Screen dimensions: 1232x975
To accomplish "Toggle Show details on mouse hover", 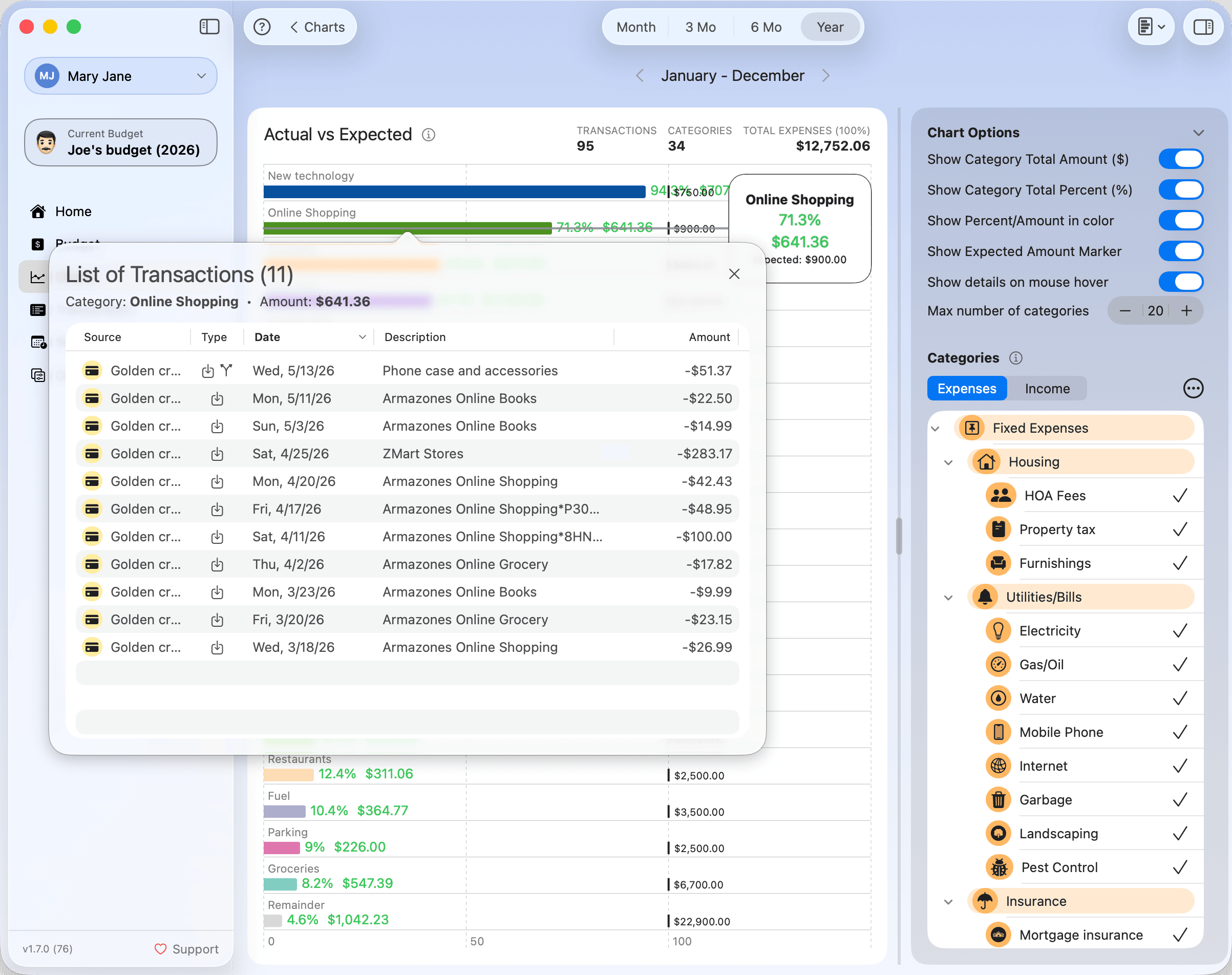I will (1181, 282).
